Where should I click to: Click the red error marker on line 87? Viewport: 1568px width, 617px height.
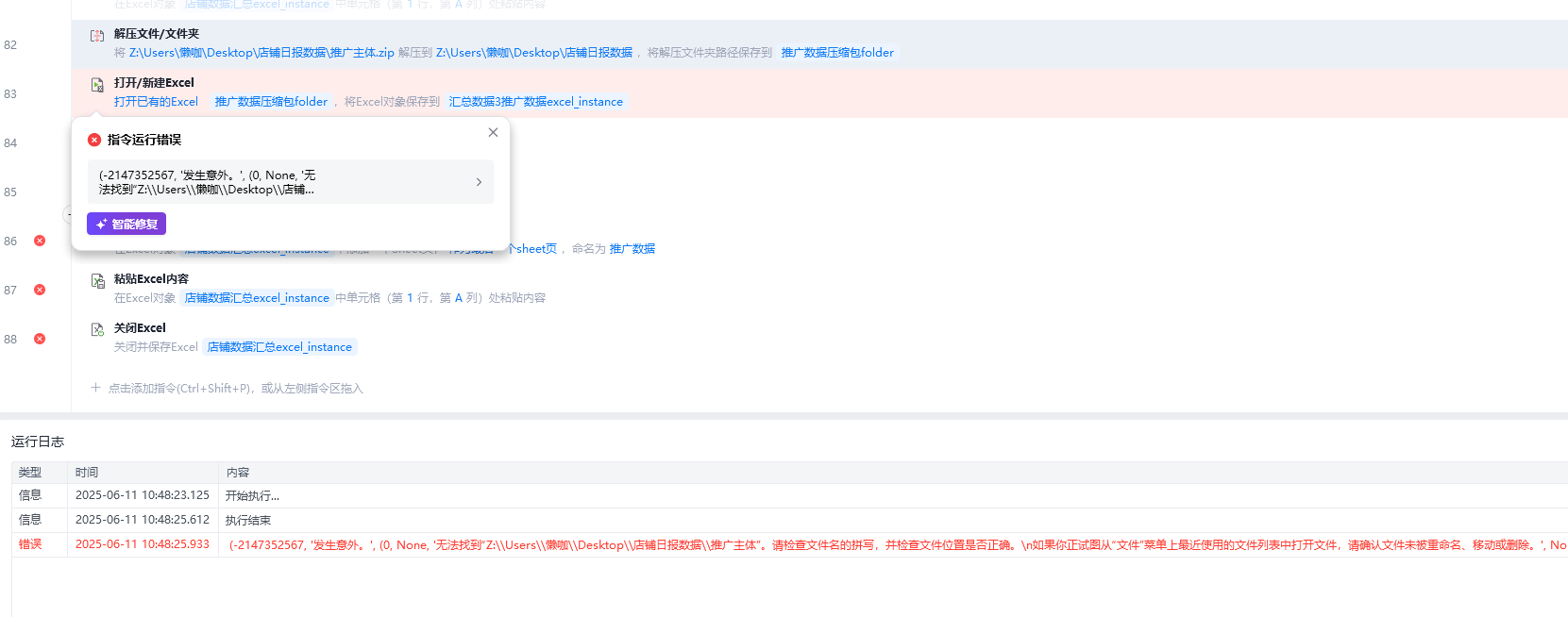point(40,290)
